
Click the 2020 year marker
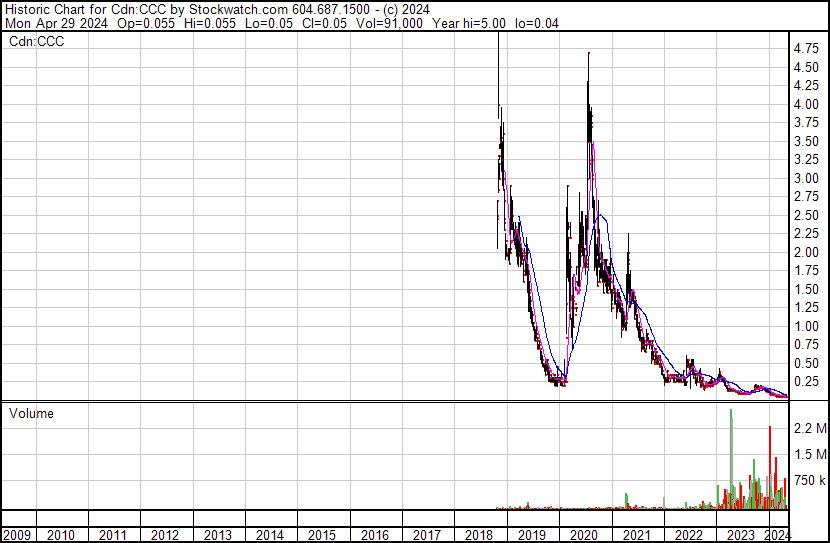(583, 535)
